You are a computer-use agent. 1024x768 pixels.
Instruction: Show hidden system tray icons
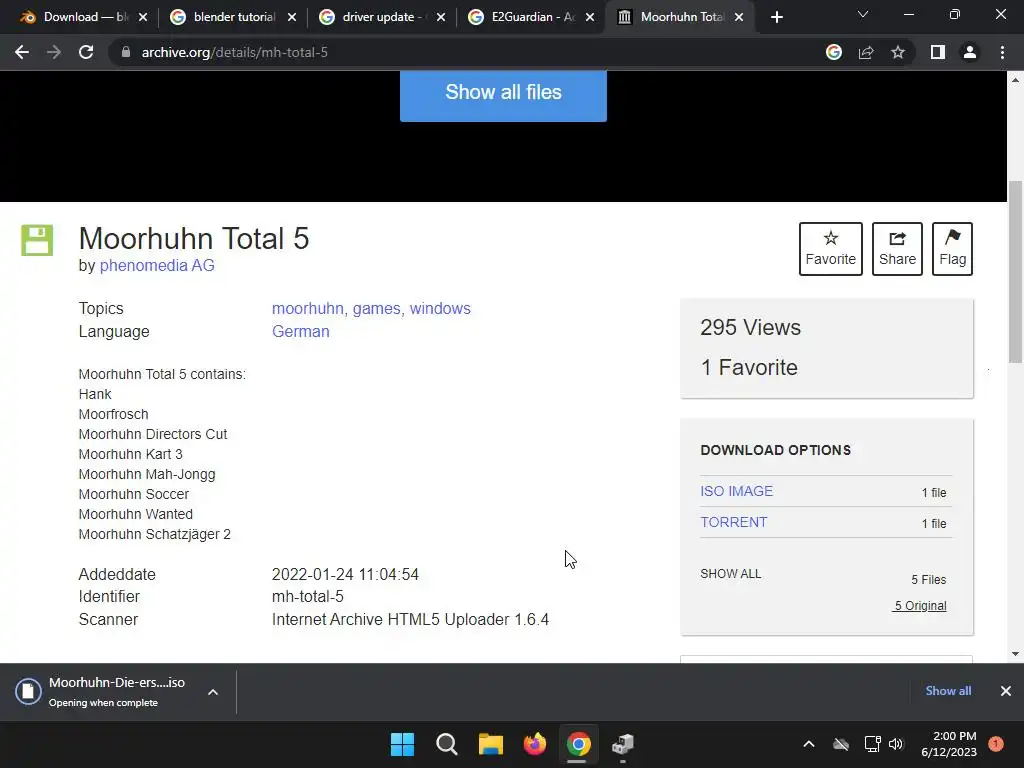808,744
